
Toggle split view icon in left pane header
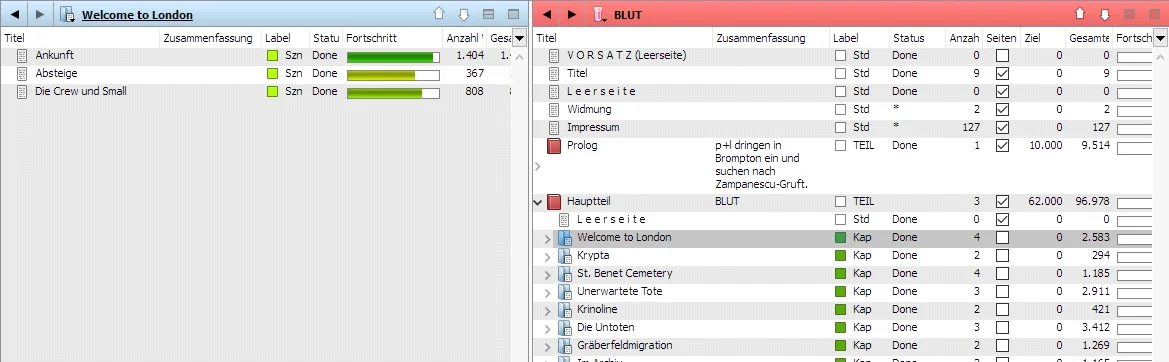pyautogui.click(x=488, y=14)
